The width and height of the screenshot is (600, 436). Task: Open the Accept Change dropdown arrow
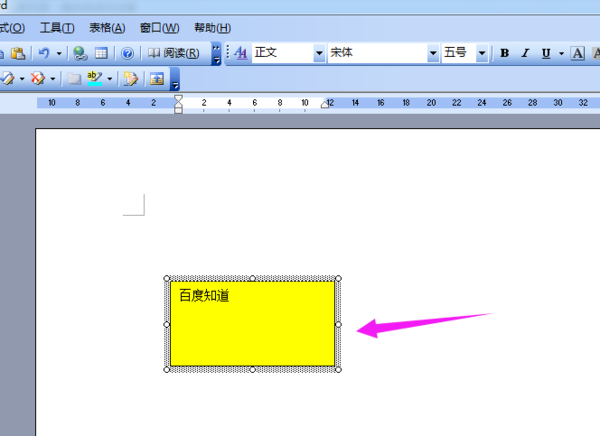[x=22, y=79]
